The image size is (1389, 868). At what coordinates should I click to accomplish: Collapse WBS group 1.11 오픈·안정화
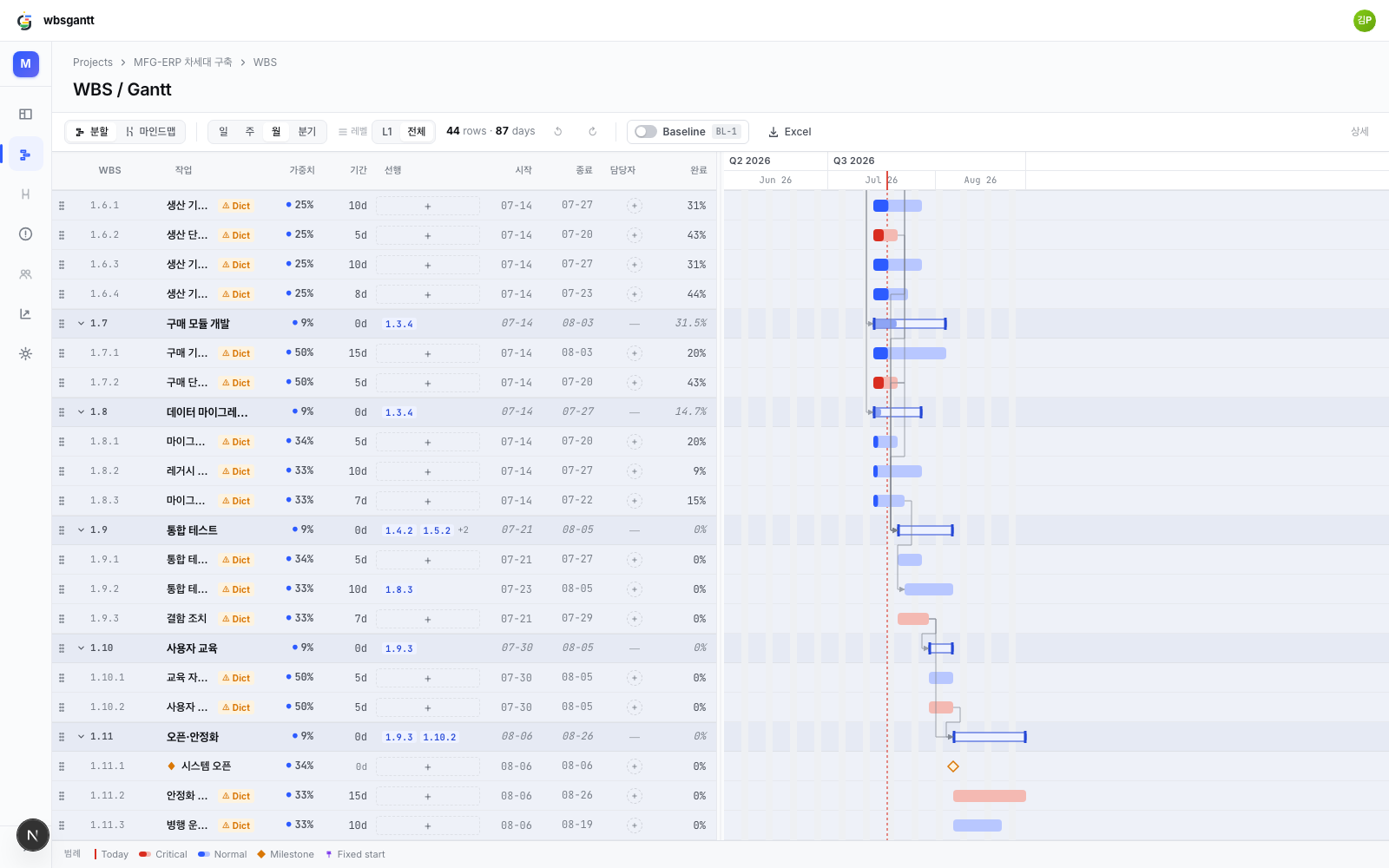coord(82,737)
